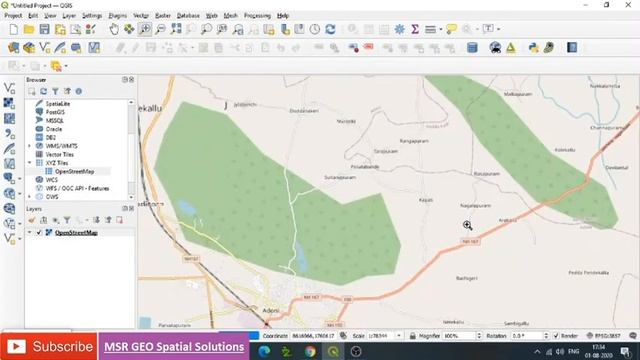Screen dimensions: 640x360
Task: Expand the WMS/WMTS tree node
Action: pos(29,146)
